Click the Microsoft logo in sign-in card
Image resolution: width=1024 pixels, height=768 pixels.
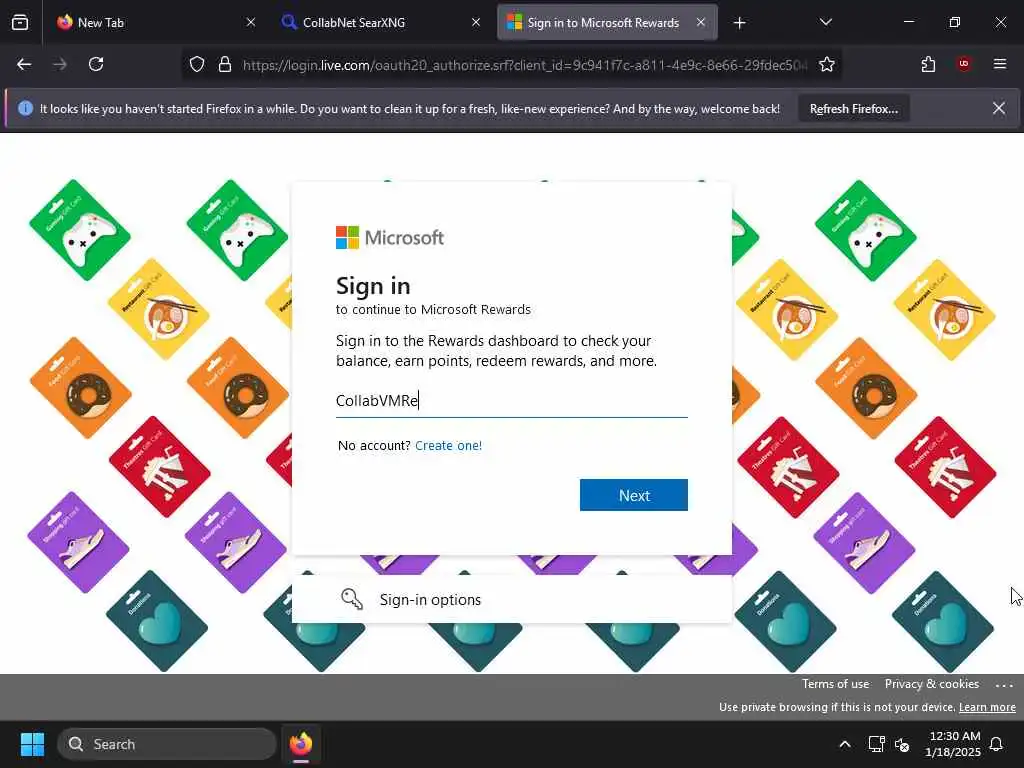pos(390,238)
